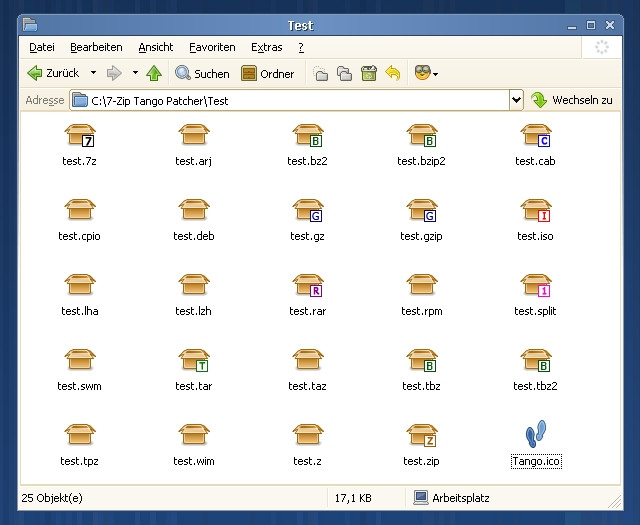Select the test.tar archive icon

(194, 361)
